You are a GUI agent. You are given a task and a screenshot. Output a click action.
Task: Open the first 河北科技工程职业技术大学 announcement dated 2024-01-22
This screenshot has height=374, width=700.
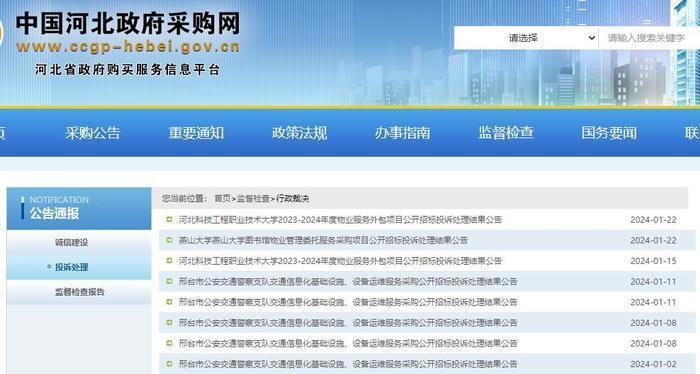pos(340,220)
